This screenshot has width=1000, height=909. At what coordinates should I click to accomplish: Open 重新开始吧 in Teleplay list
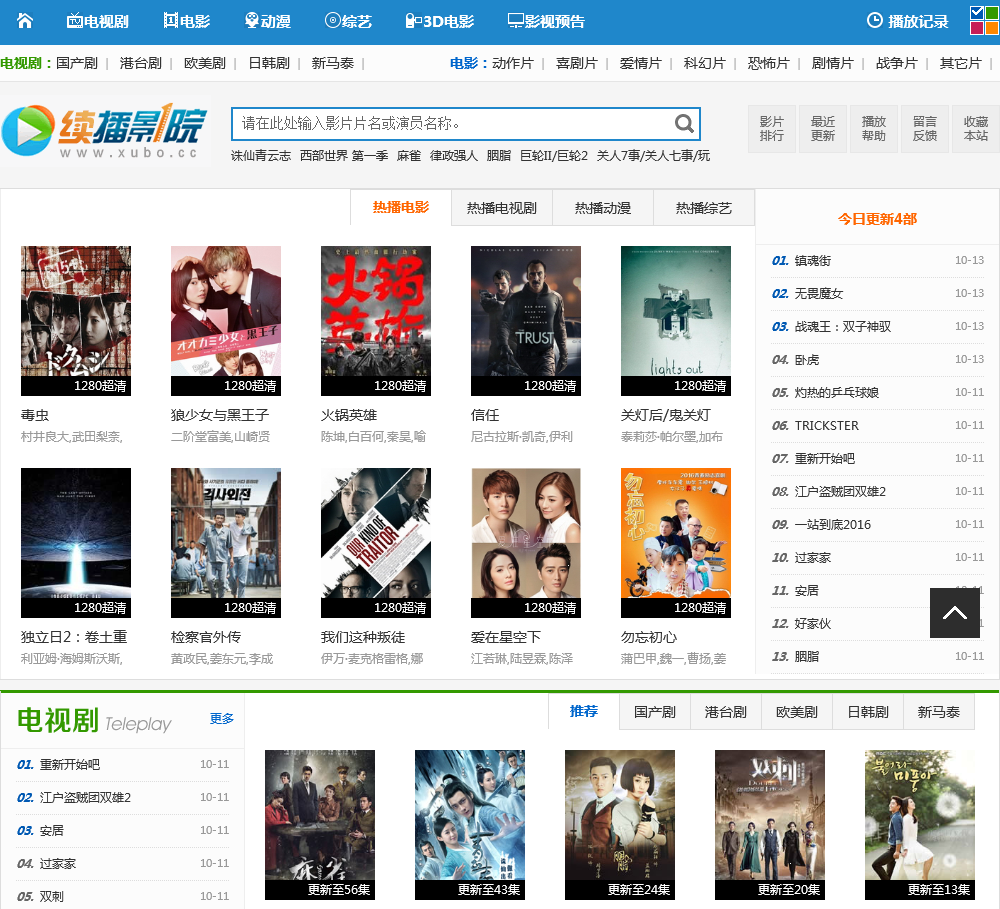(x=70, y=765)
